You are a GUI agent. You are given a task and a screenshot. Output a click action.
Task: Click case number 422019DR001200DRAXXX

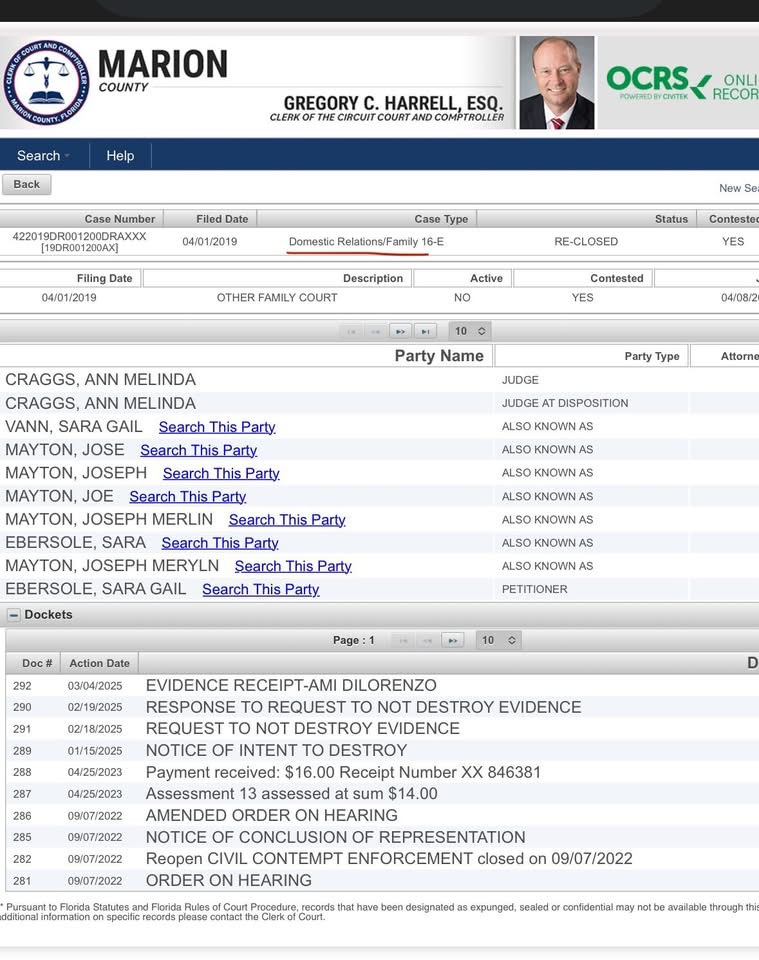click(80, 236)
